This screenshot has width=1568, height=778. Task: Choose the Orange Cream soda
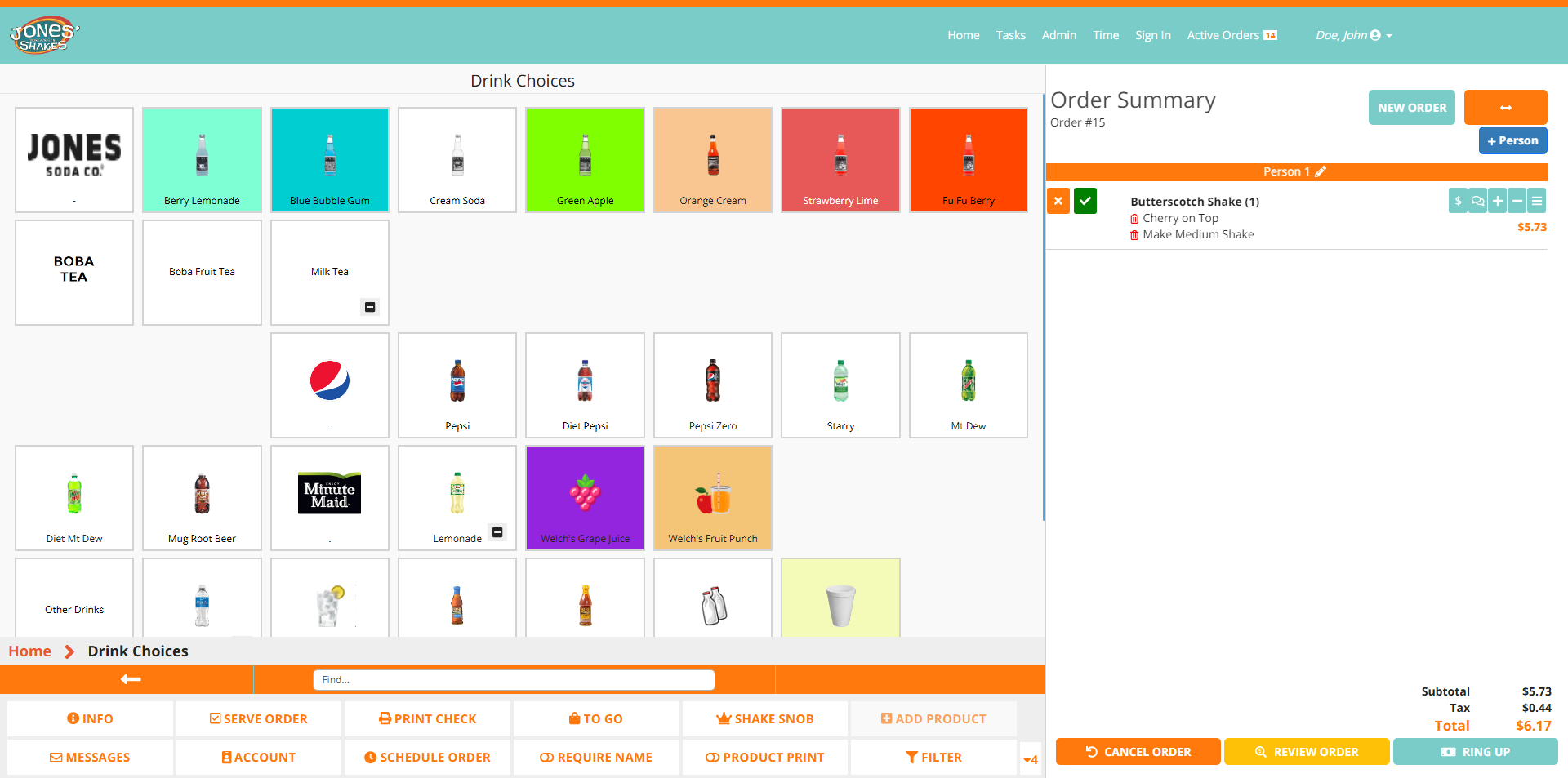(713, 160)
